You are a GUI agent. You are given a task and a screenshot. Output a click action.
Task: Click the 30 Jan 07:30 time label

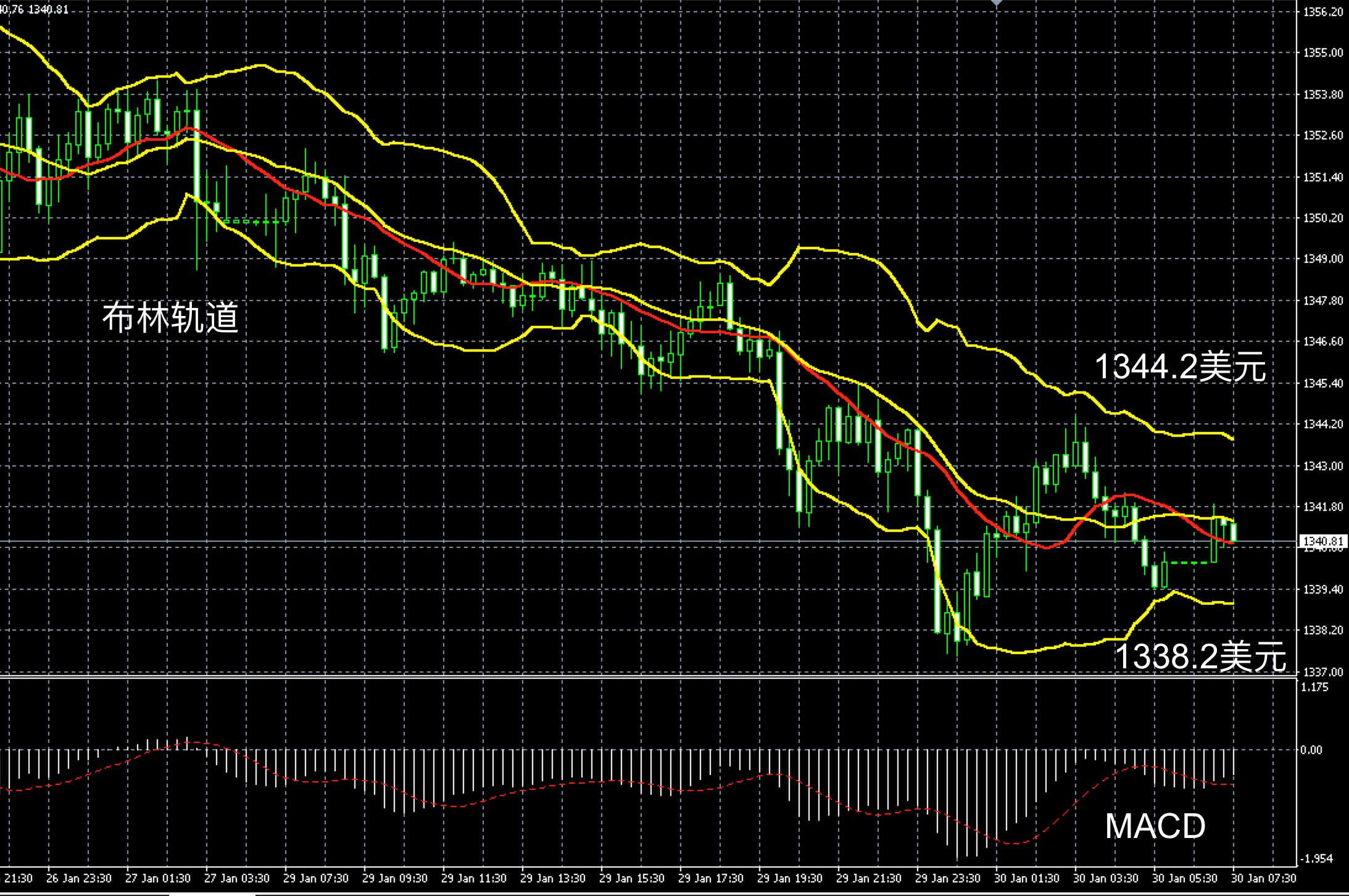coord(1264,878)
